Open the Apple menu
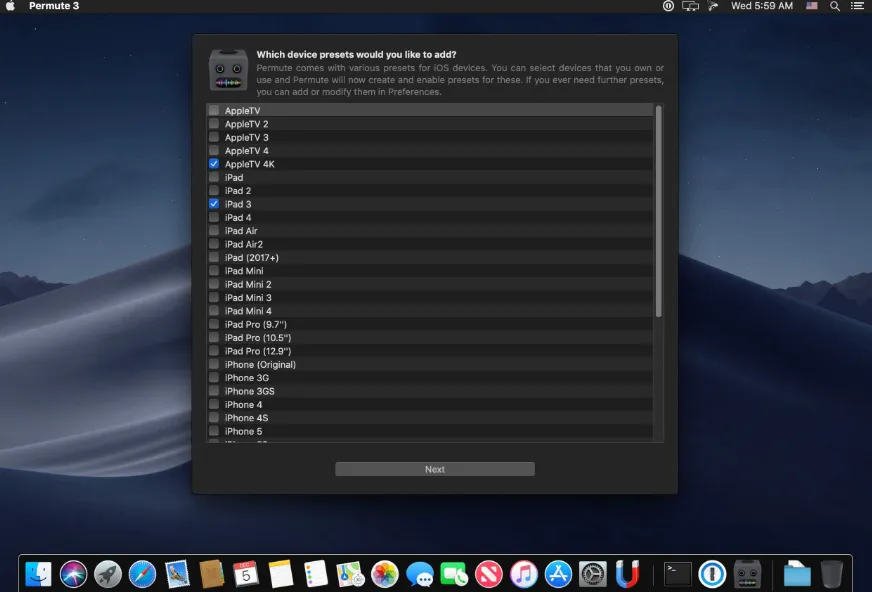The height and width of the screenshot is (592, 872). 10,6
